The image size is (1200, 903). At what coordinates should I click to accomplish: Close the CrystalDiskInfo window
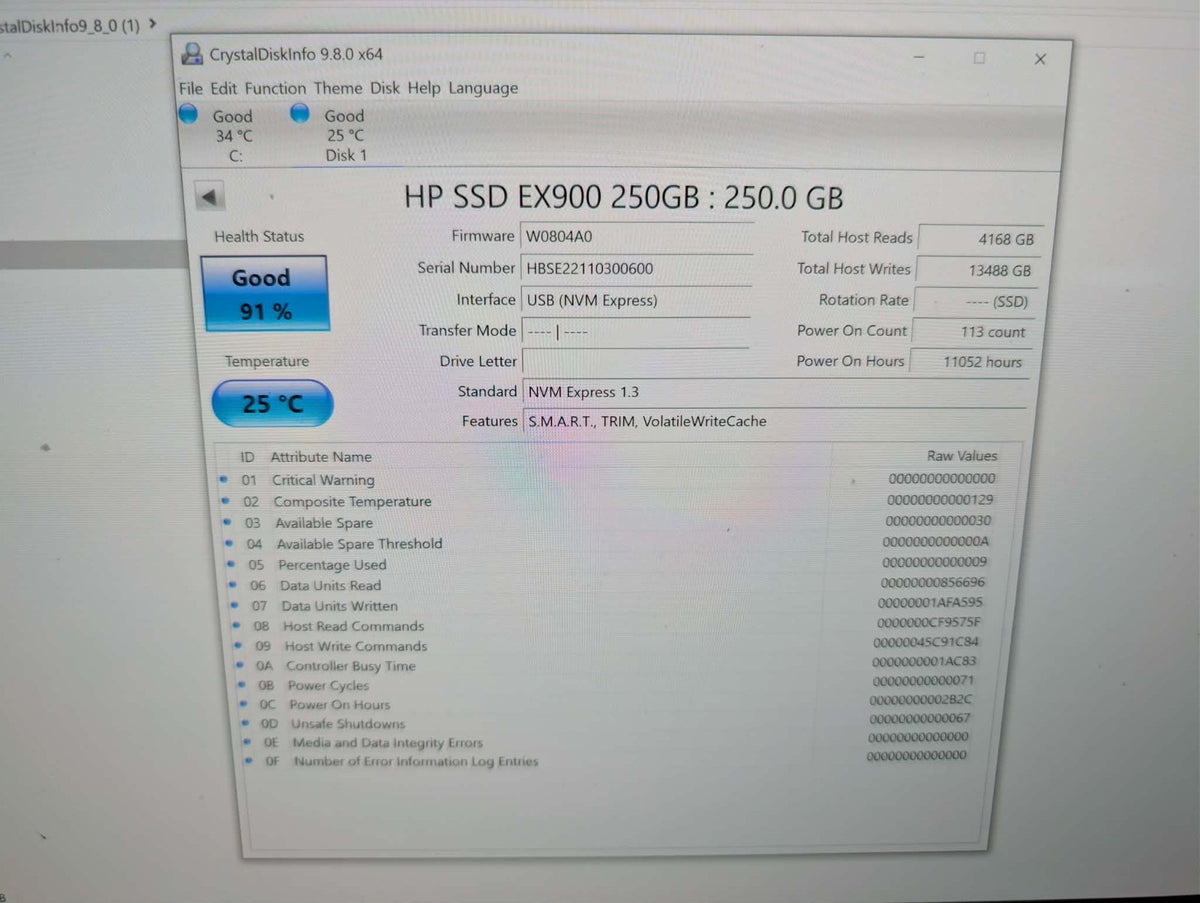1040,59
